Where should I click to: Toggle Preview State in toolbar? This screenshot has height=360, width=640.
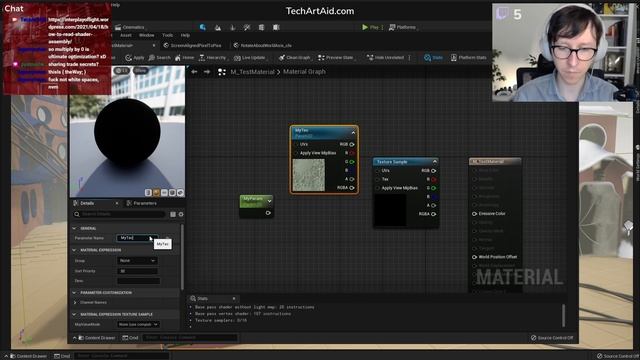(x=336, y=58)
